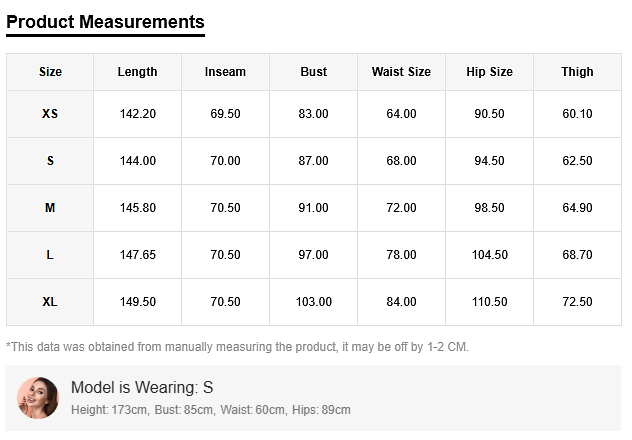632x440 pixels.
Task: Click the Inseam column header
Action: pos(225,72)
